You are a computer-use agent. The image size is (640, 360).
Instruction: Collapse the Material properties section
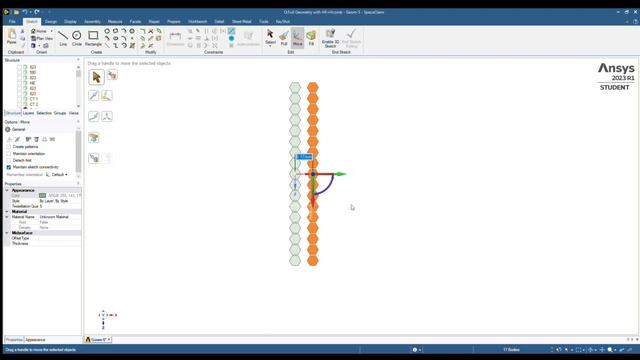(7, 211)
